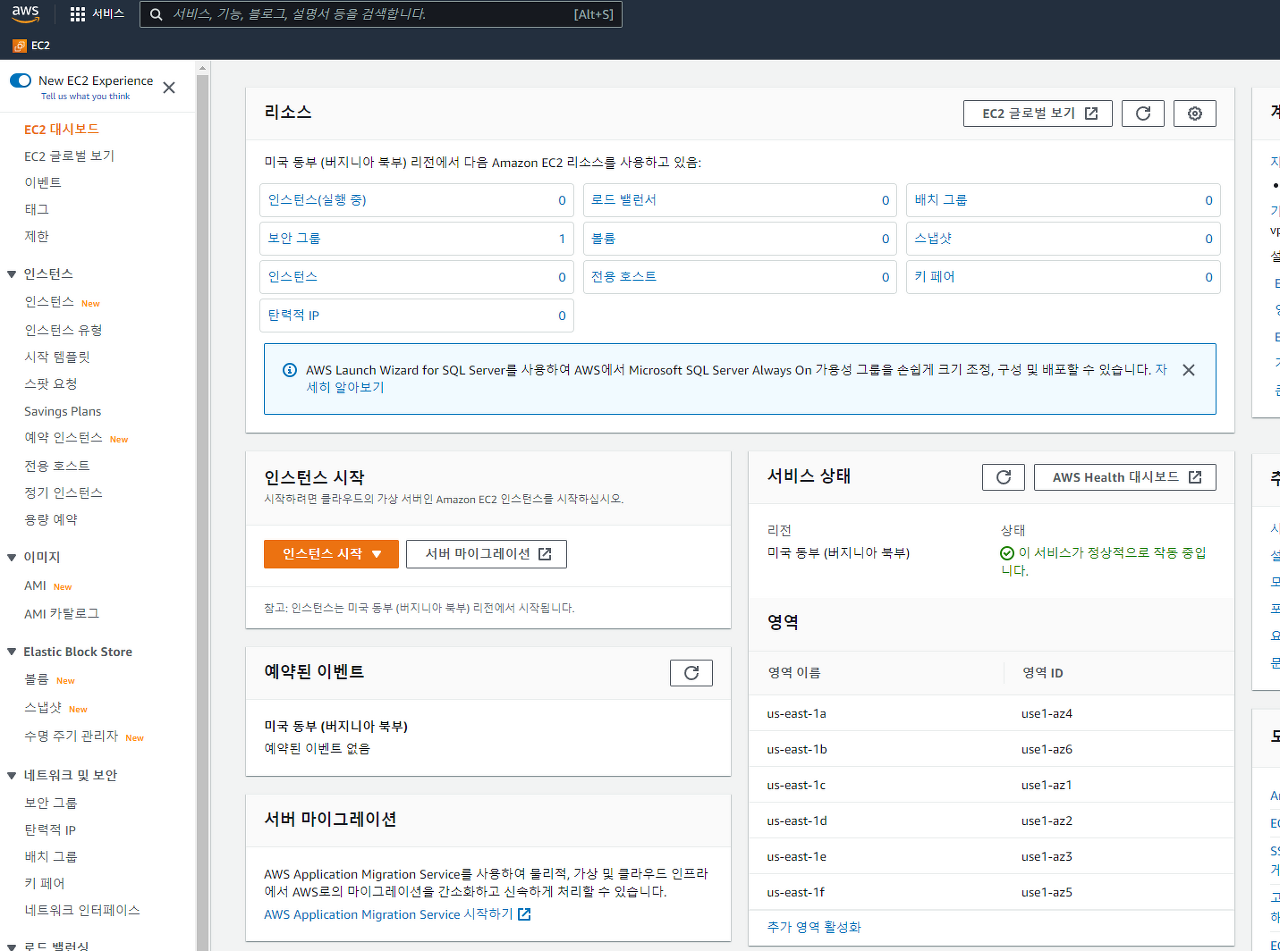Open 탄력적 IP resource card

coord(416,315)
